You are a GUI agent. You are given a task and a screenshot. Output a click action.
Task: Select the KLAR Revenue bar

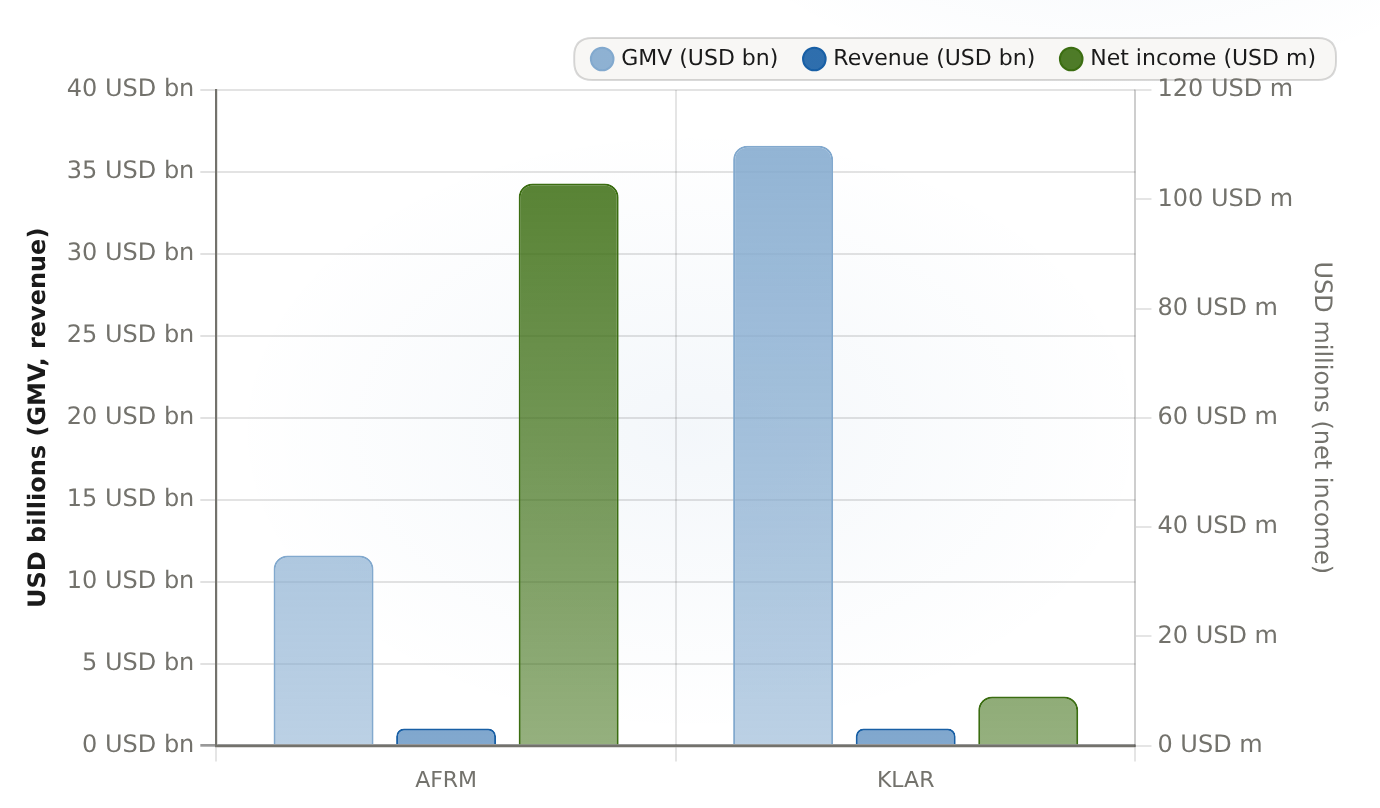tap(905, 737)
